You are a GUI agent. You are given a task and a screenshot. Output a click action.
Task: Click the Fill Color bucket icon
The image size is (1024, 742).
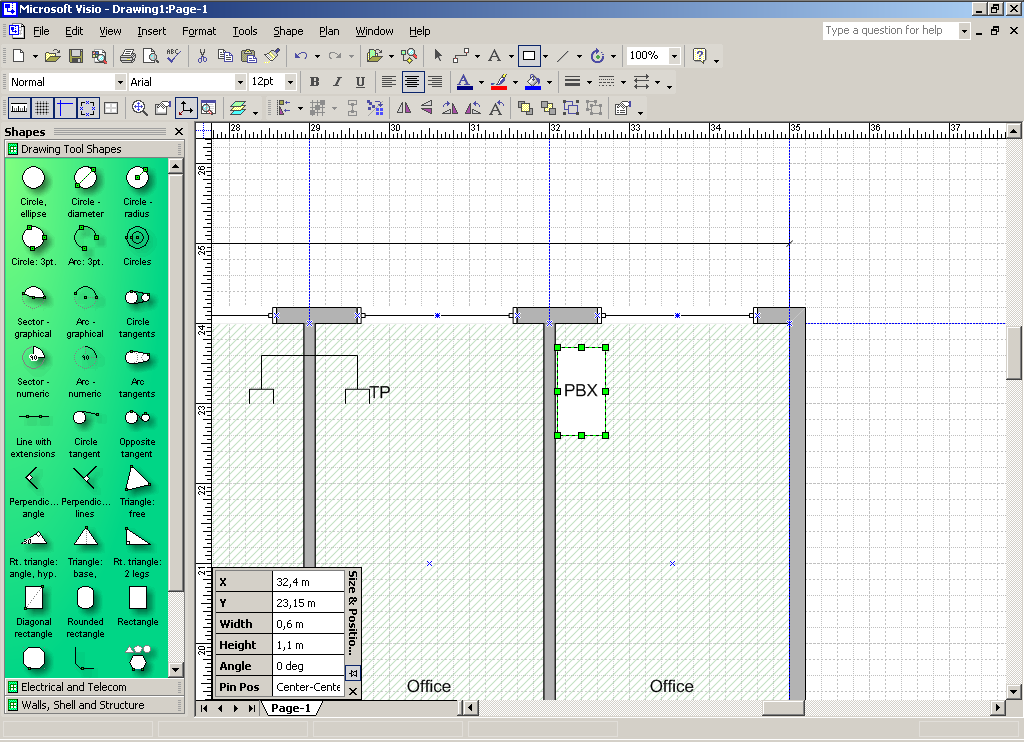[533, 82]
